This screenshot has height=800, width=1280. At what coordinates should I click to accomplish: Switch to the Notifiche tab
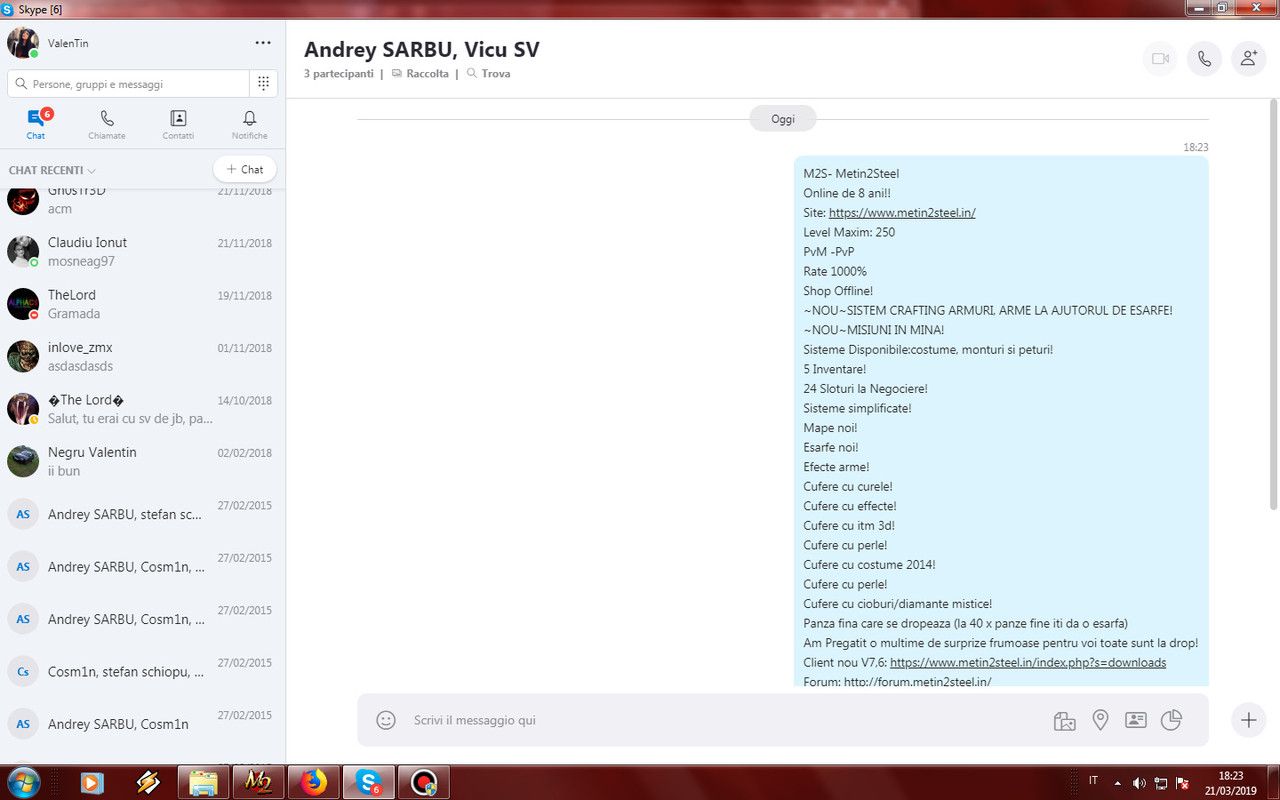(x=250, y=125)
